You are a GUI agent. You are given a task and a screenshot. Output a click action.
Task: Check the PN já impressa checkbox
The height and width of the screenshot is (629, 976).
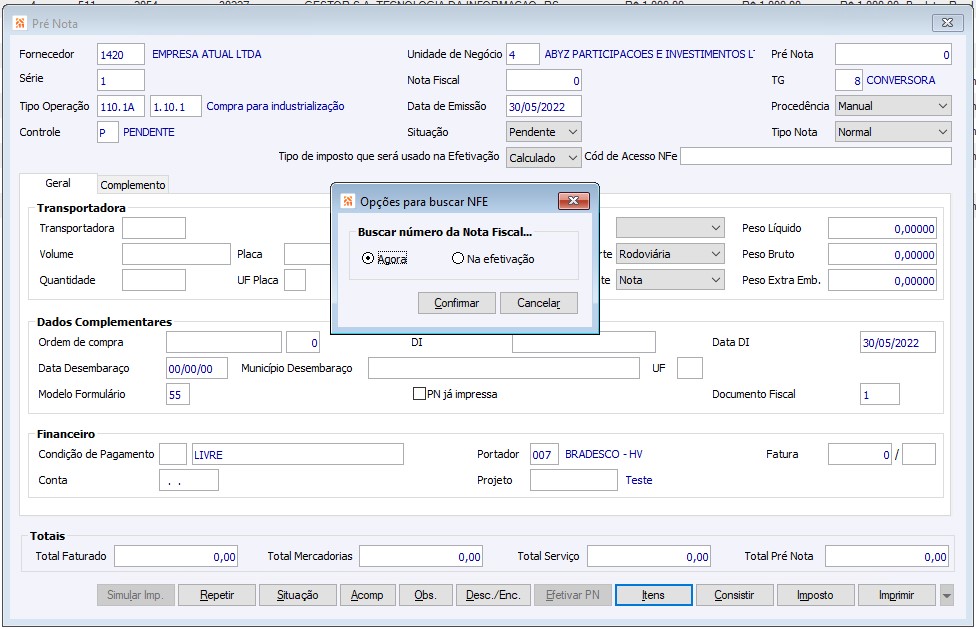pos(420,394)
